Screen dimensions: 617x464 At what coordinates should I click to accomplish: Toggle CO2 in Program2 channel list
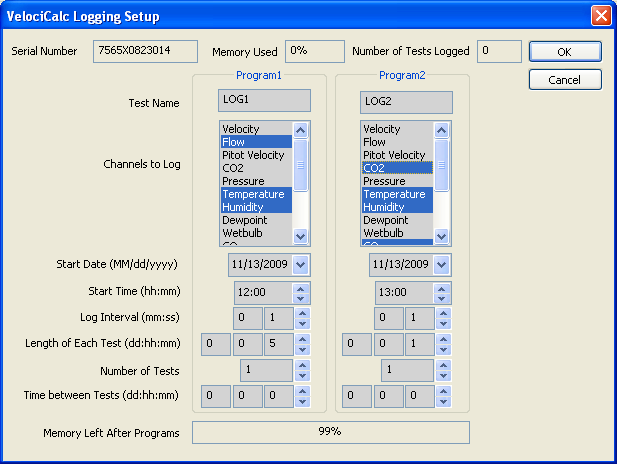tap(397, 168)
